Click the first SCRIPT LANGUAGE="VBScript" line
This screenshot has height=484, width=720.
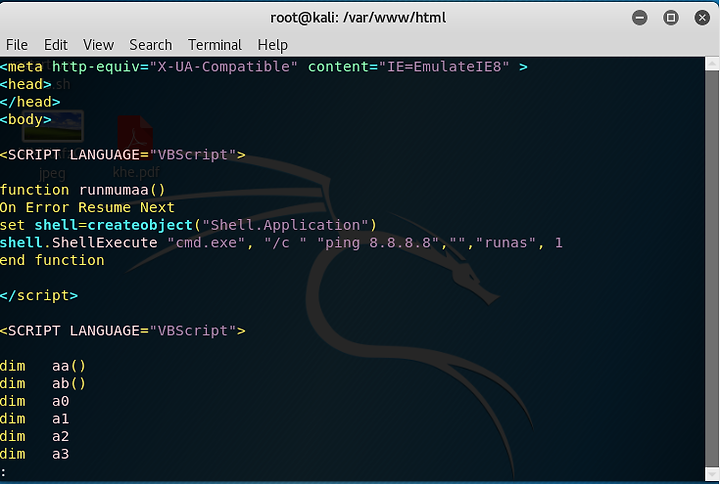pyautogui.click(x=123, y=155)
